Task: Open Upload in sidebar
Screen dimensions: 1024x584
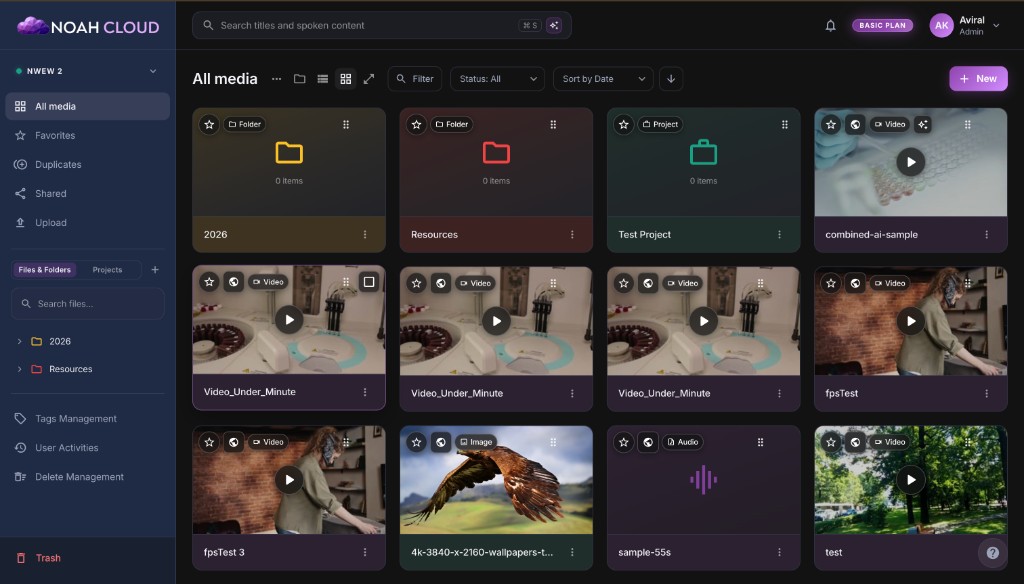Action: click(x=88, y=223)
